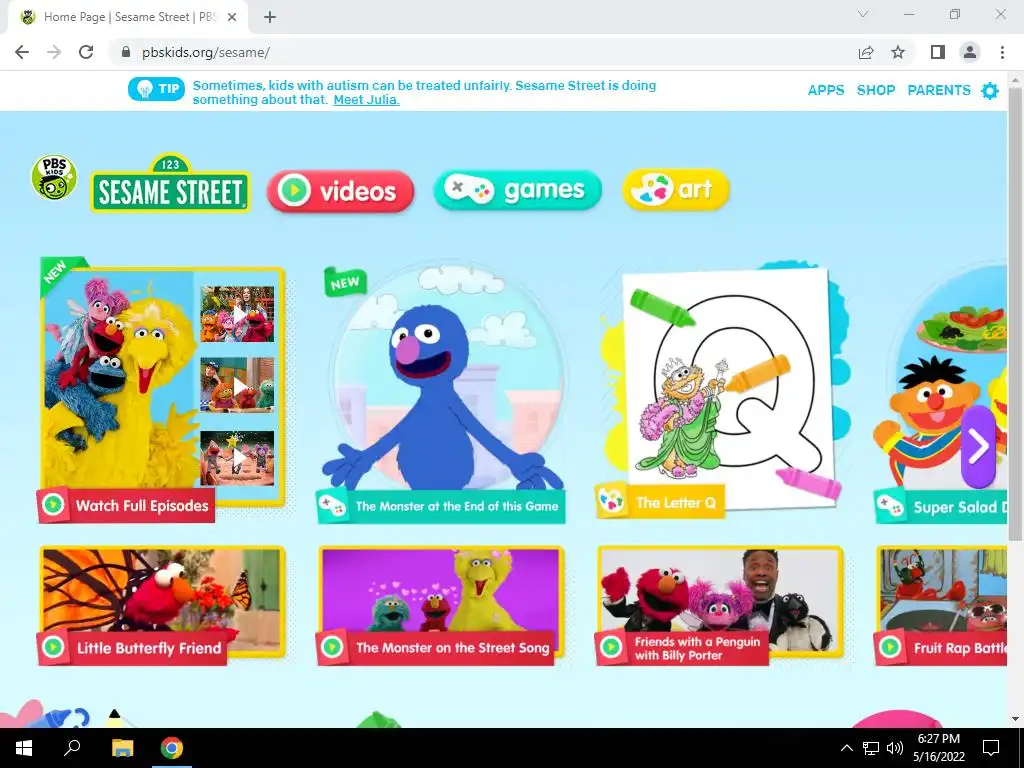This screenshot has width=1024, height=768.
Task: Click the page vertical scrollbar
Action: [x=1015, y=313]
